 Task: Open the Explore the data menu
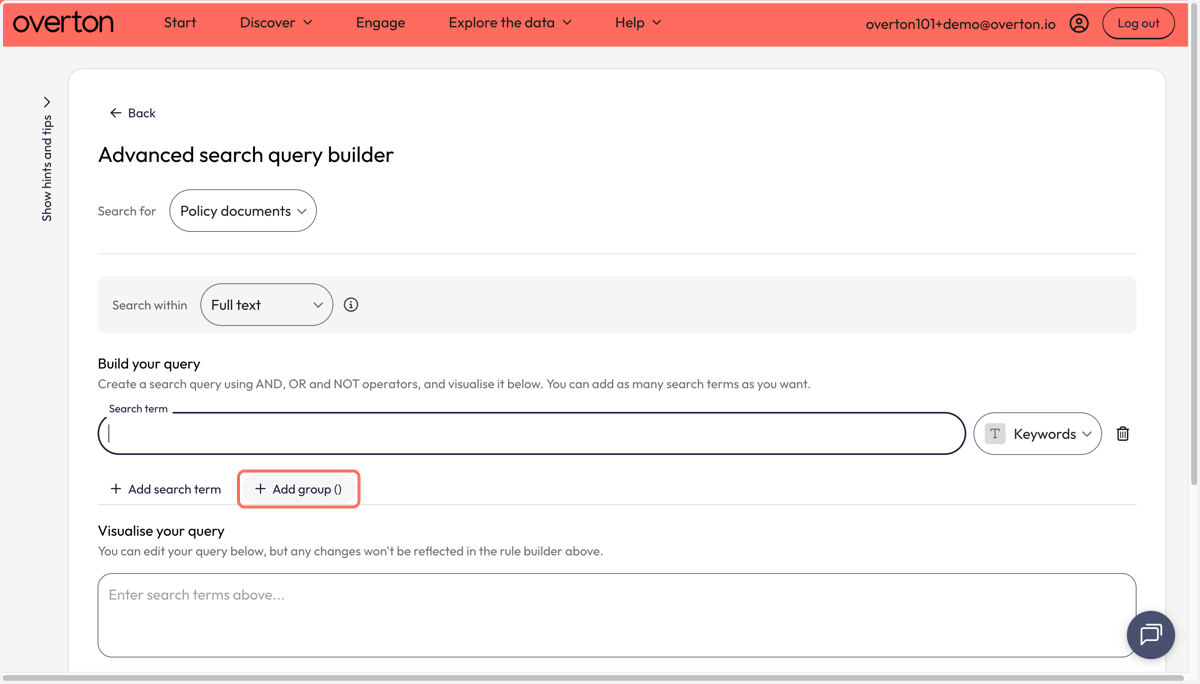click(510, 23)
